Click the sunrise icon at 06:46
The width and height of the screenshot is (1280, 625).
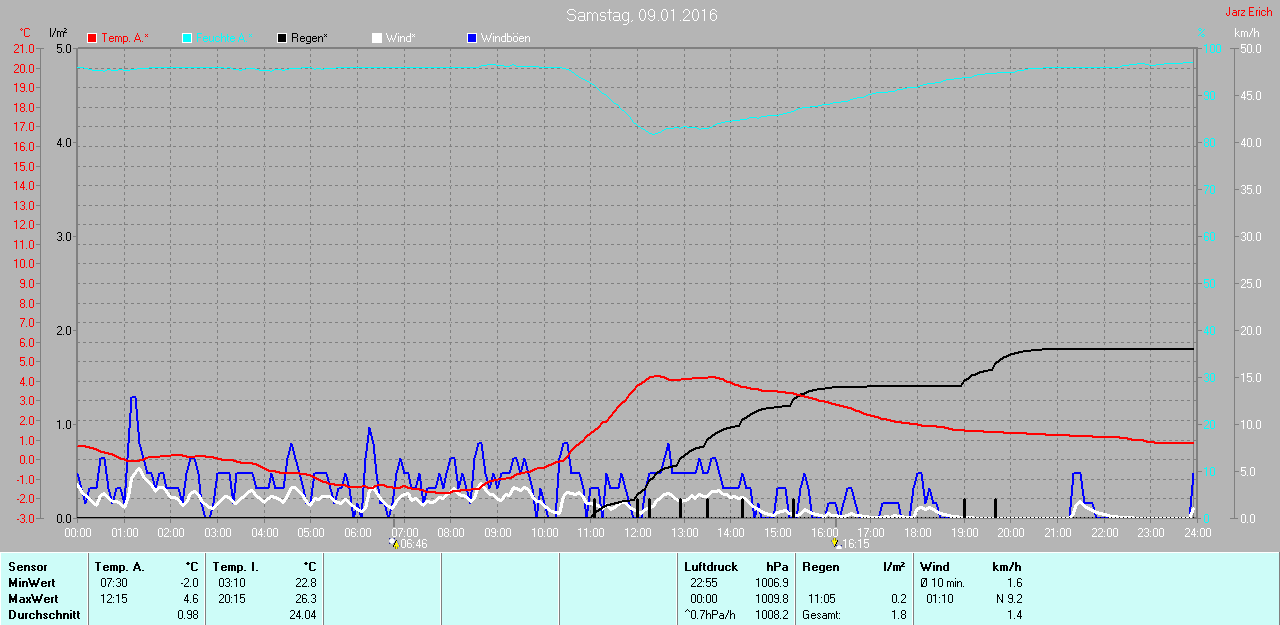point(393,544)
